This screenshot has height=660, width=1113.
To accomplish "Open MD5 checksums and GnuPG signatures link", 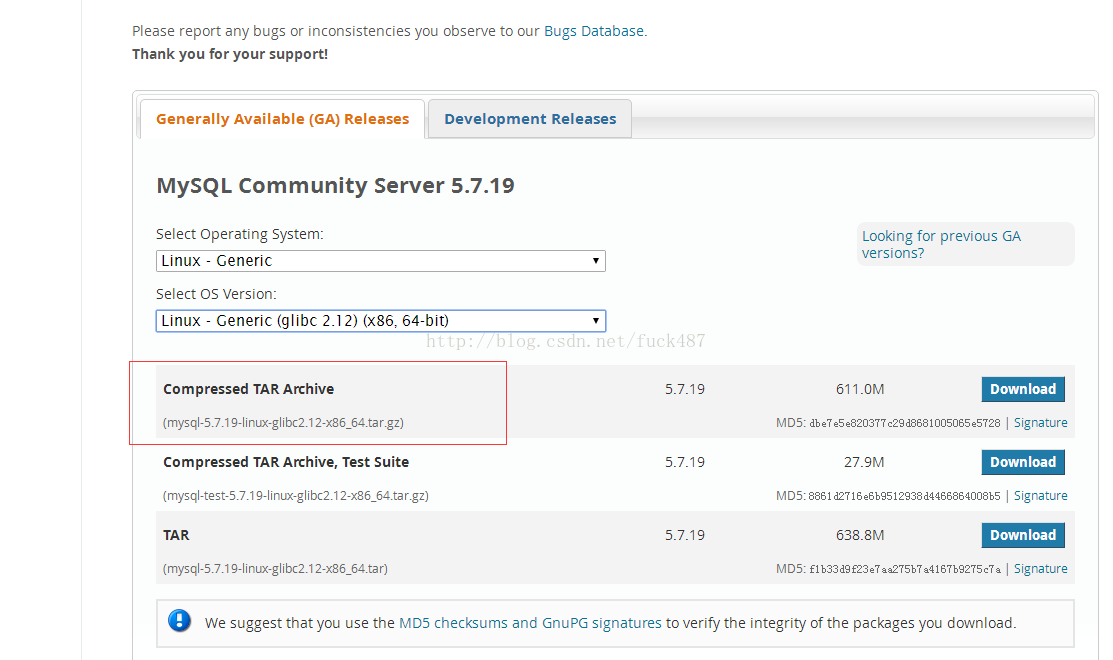I will point(530,623).
